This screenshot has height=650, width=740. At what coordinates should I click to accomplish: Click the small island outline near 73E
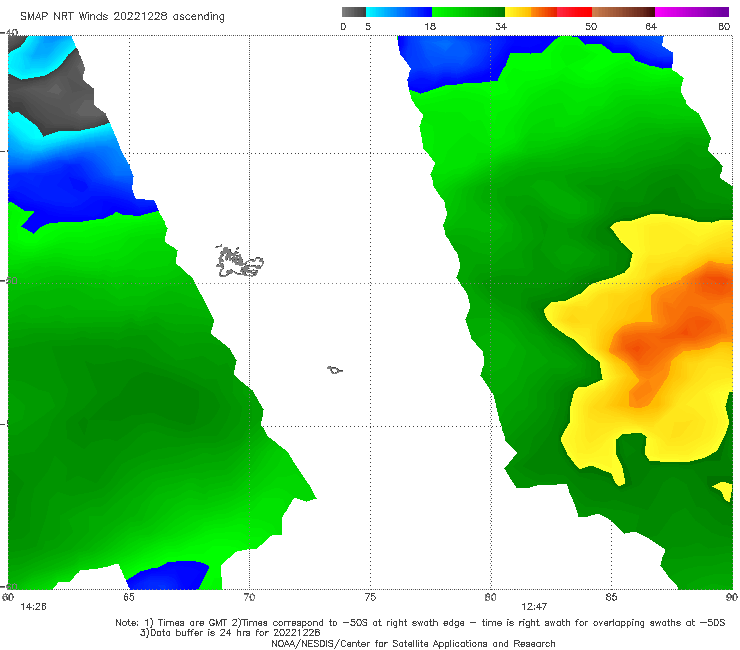tap(335, 370)
